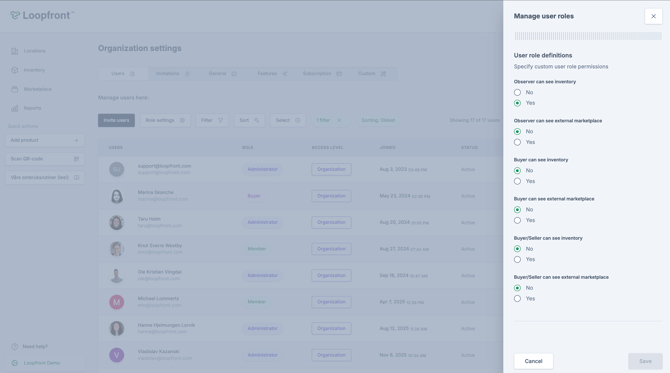Open Marketplace in the sidebar
The image size is (670, 373).
pos(37,89)
